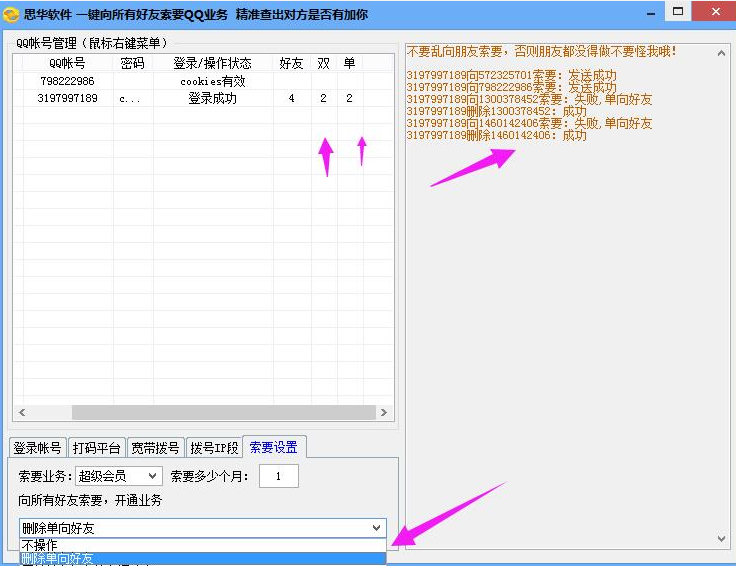736x566 pixels.
Task: Click the 登录成功 status cell
Action: coord(213,98)
